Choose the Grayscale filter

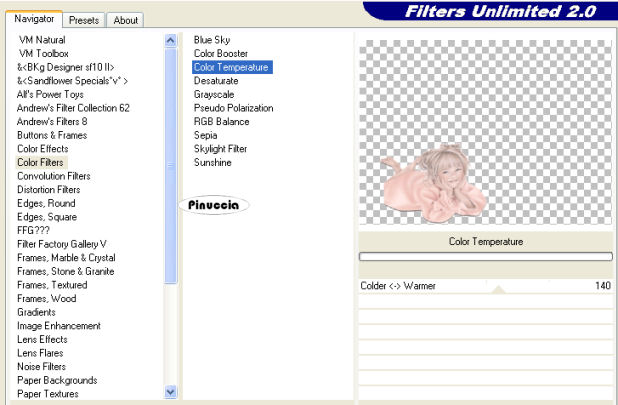click(214, 94)
